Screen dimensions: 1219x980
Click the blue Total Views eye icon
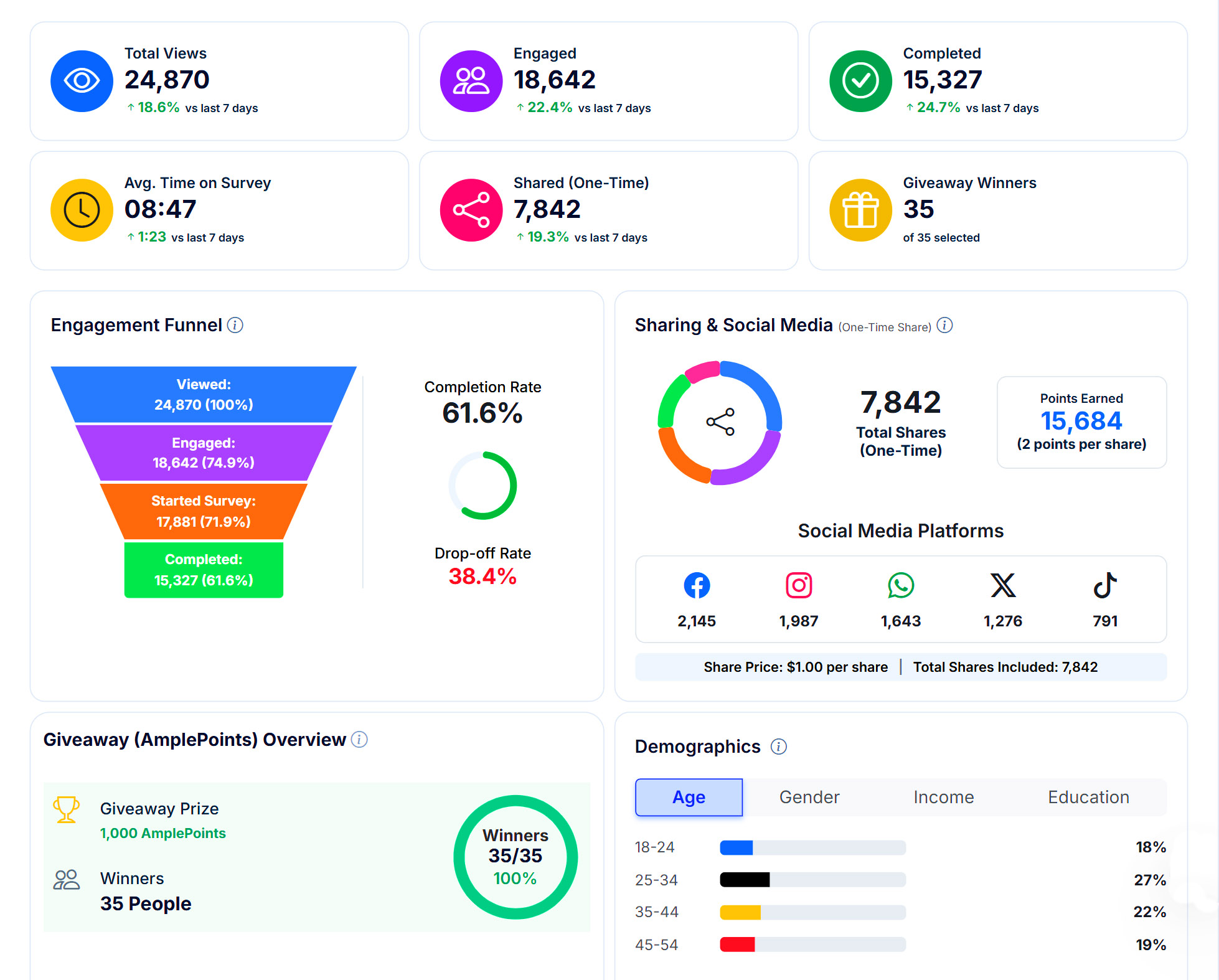[82, 81]
